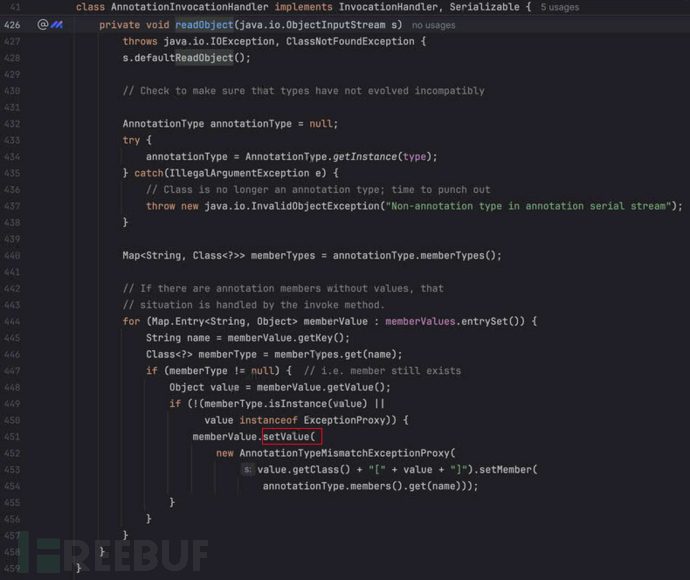
Task: Click line number 444 in gutter
Action: (12, 322)
